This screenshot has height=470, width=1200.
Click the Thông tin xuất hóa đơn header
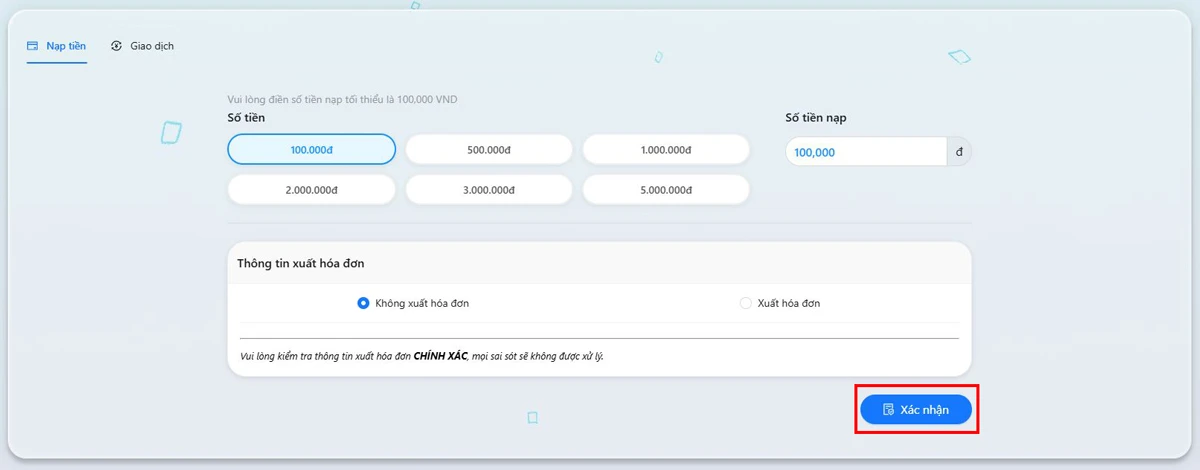[301, 263]
